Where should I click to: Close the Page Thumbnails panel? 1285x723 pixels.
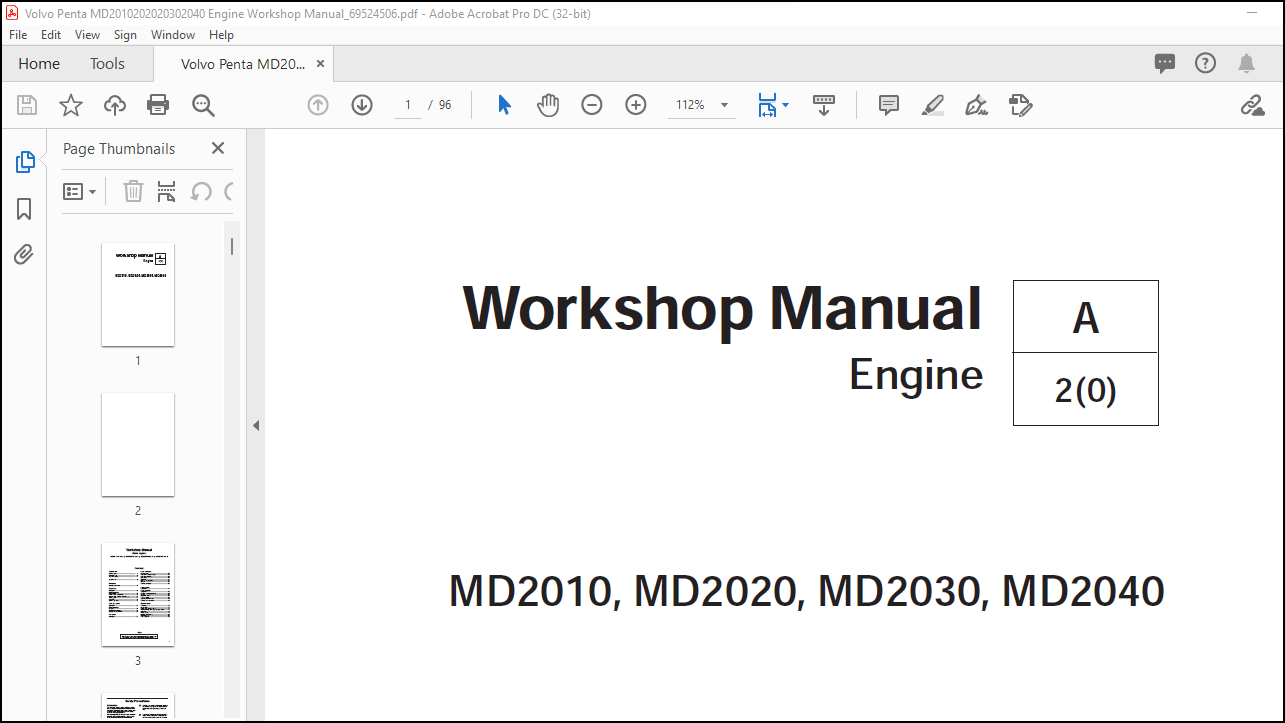click(218, 148)
